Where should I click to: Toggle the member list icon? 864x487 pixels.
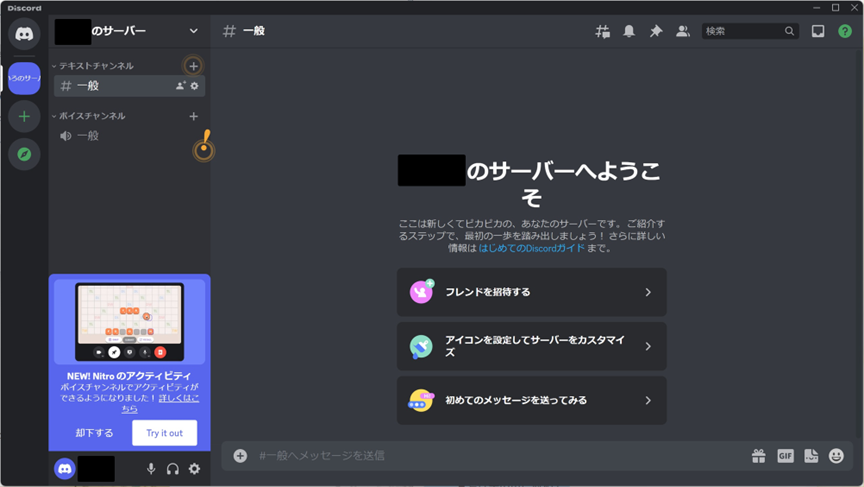pos(683,31)
